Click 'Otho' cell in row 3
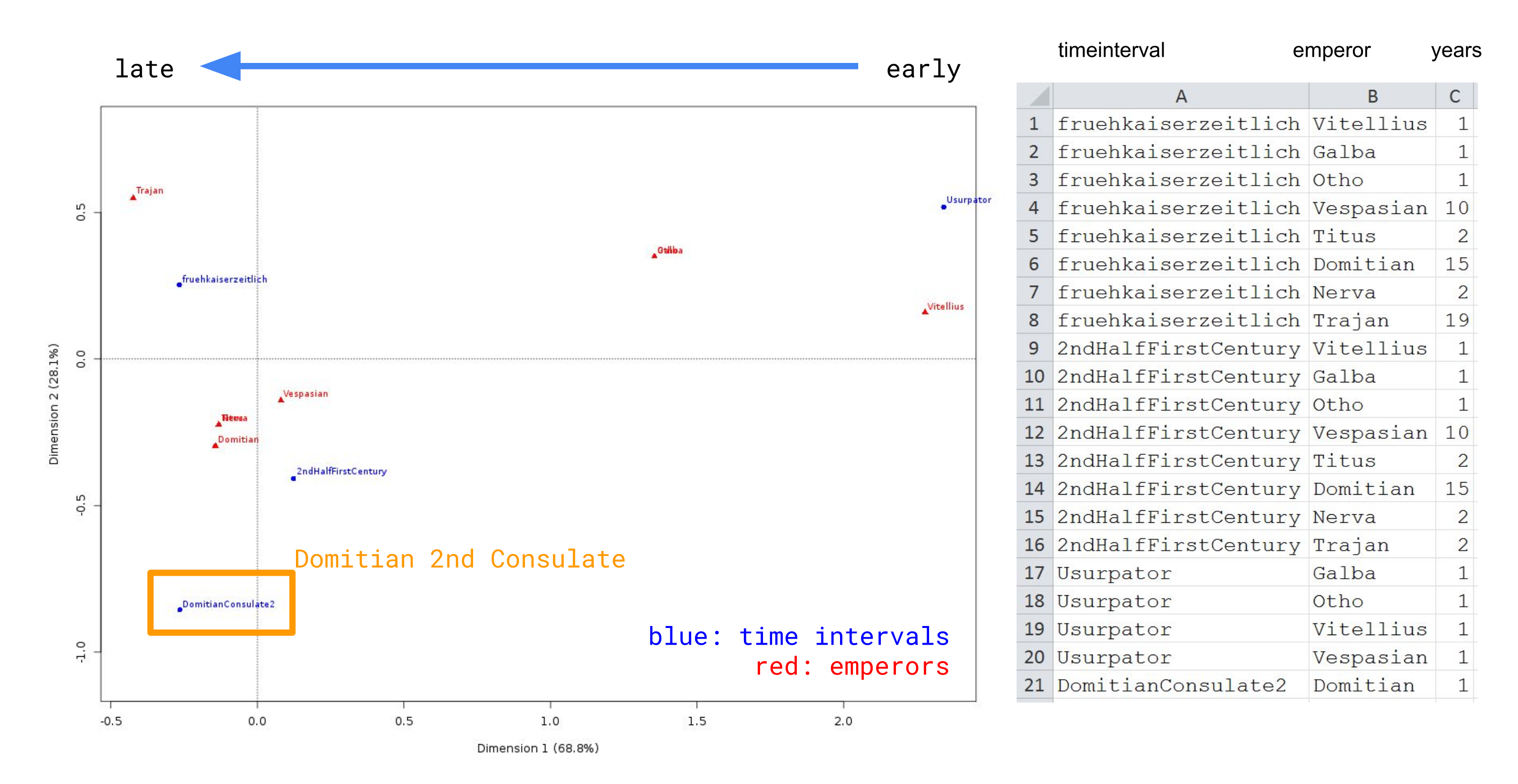This screenshot has height=784, width=1518. (x=1373, y=180)
